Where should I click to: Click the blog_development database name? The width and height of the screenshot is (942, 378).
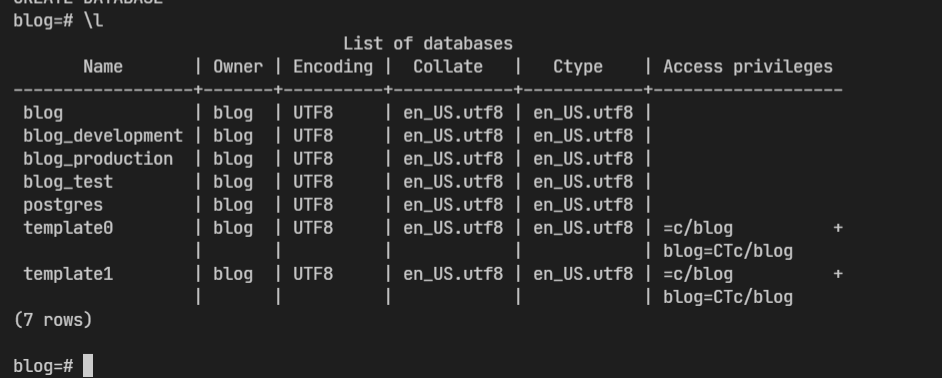(x=103, y=136)
